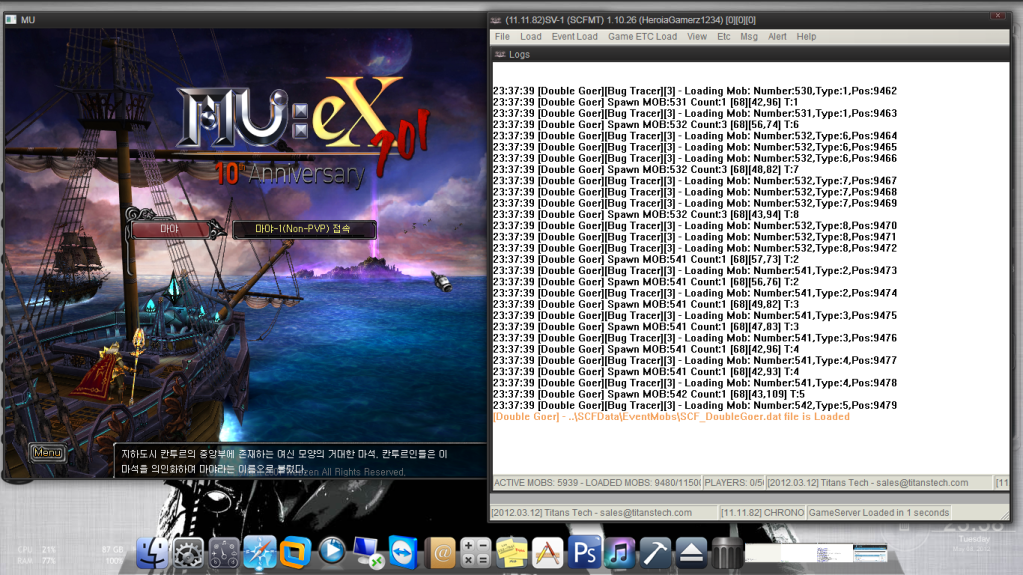Select the 마야 server group button
This screenshot has height=575, width=1023.
pos(170,230)
